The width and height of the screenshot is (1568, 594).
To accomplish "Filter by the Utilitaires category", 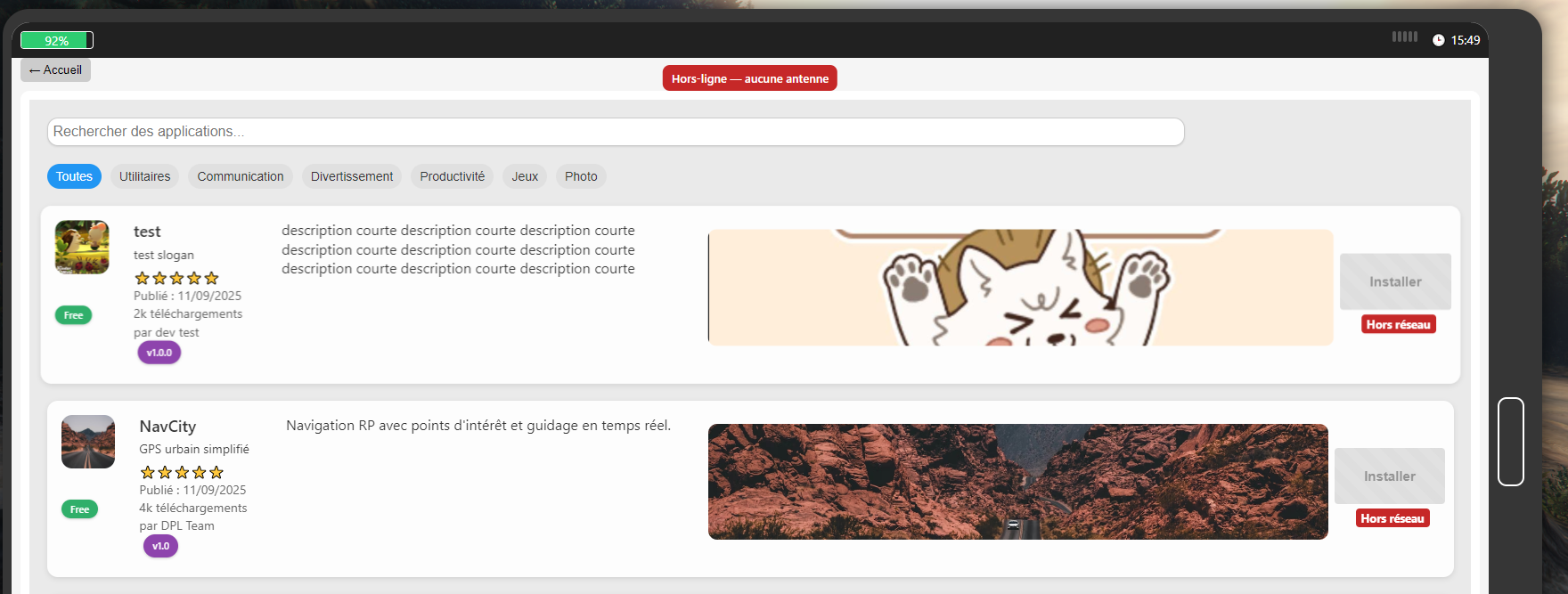I will coord(144,176).
